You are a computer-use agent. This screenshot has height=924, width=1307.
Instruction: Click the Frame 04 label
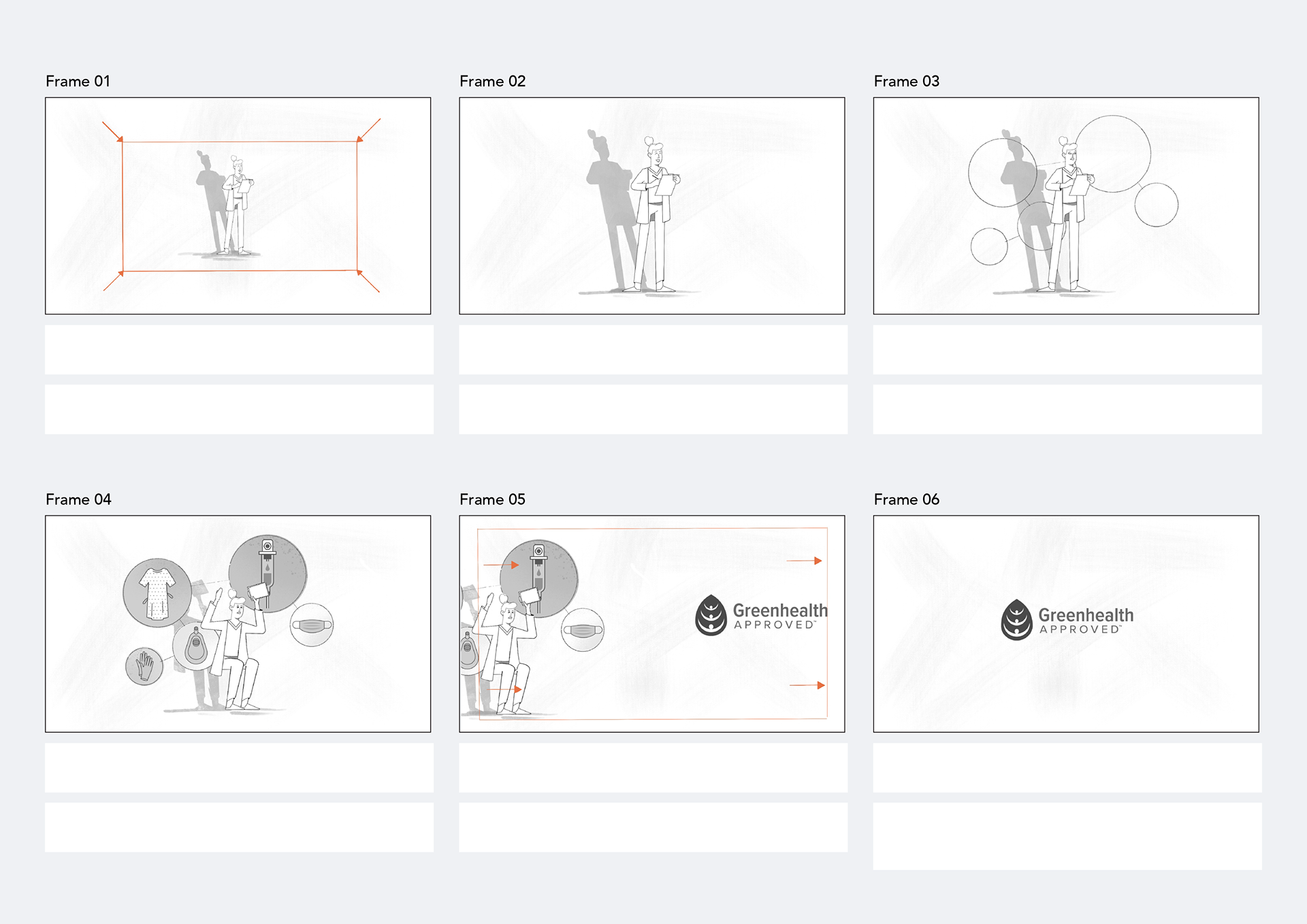78,499
